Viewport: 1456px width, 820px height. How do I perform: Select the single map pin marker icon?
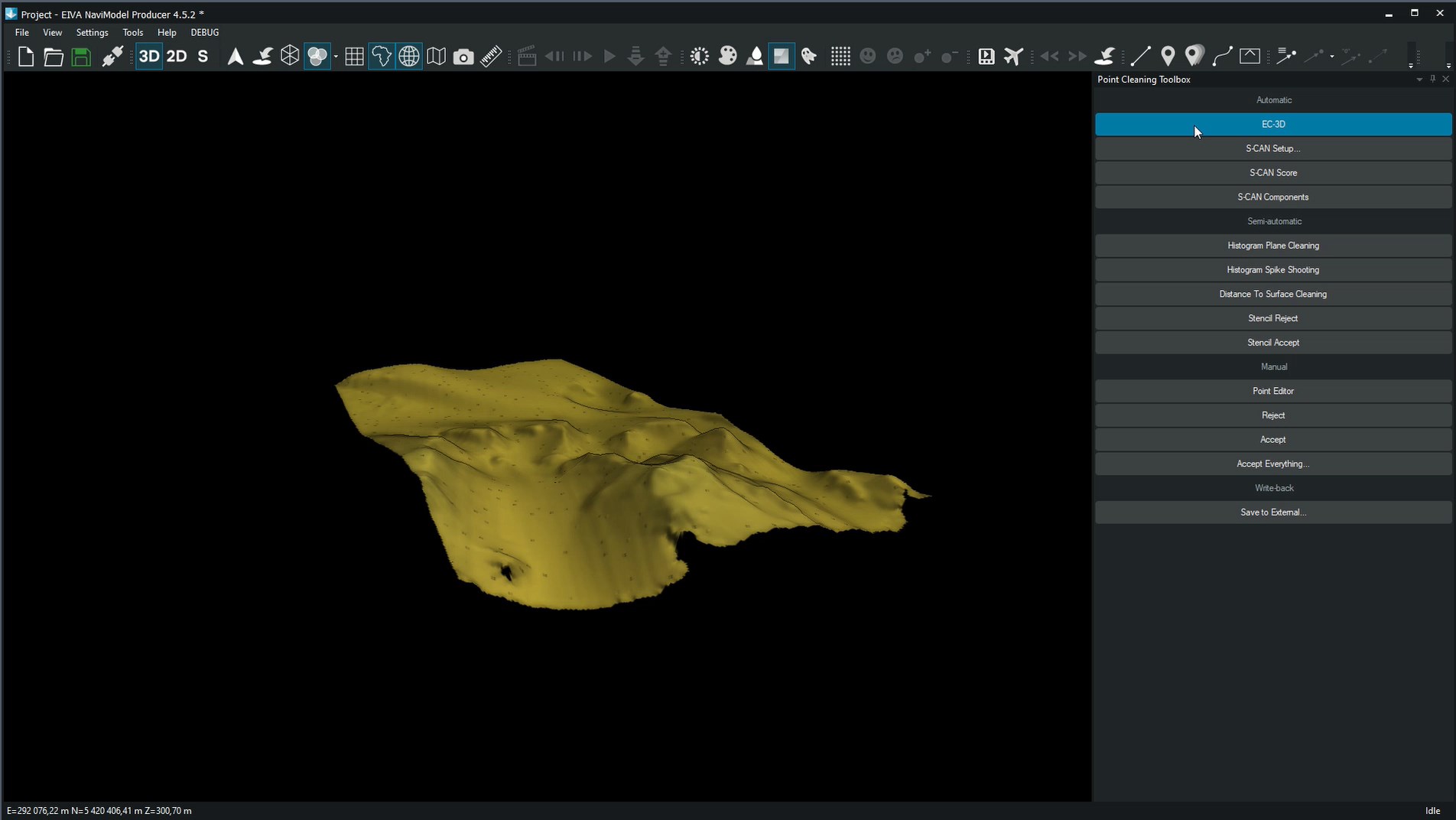(1168, 56)
